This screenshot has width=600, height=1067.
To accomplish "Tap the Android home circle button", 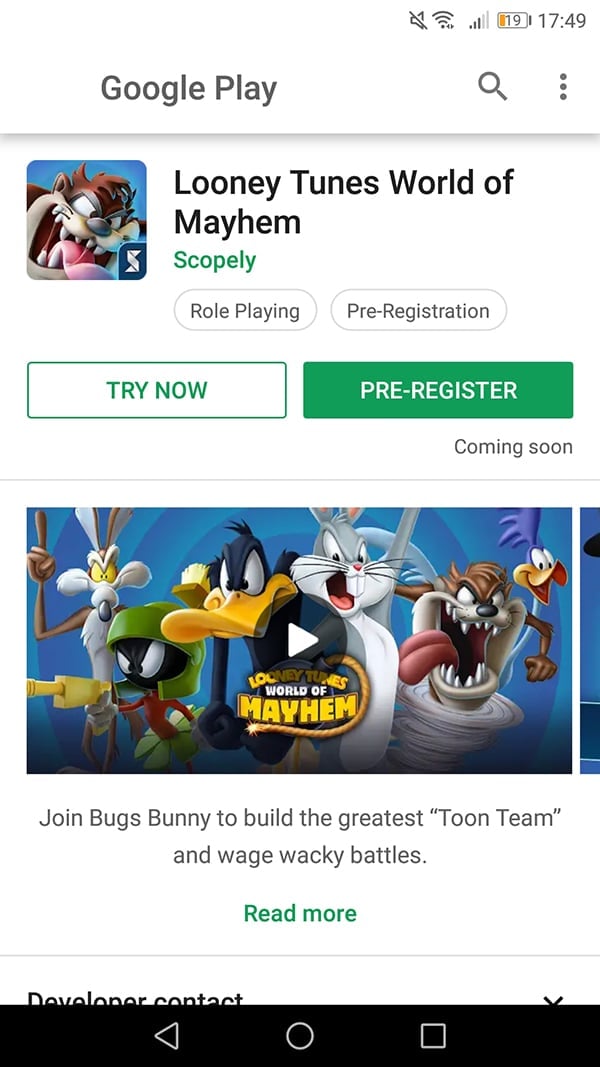I will coord(299,1035).
